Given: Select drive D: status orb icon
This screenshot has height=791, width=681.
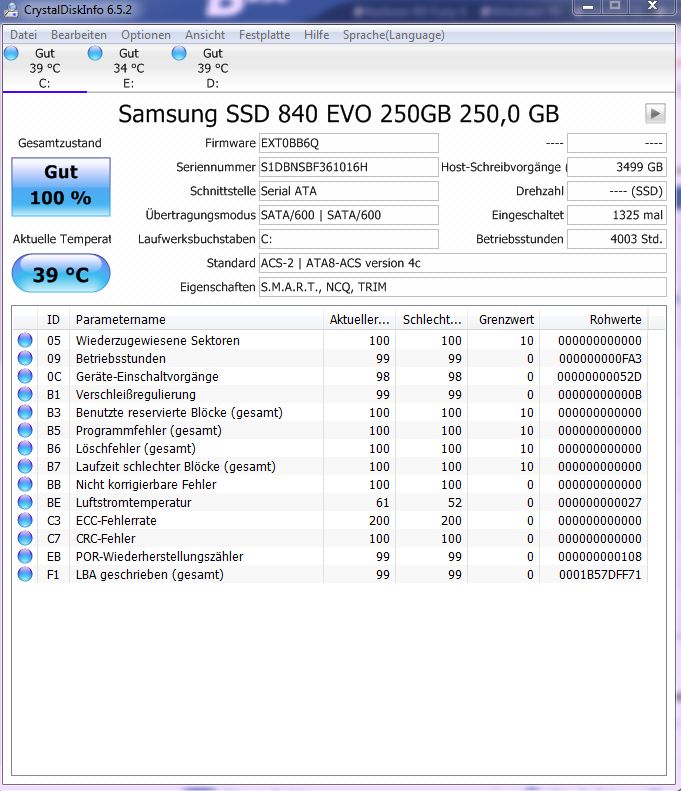Looking at the screenshot, I should (179, 54).
